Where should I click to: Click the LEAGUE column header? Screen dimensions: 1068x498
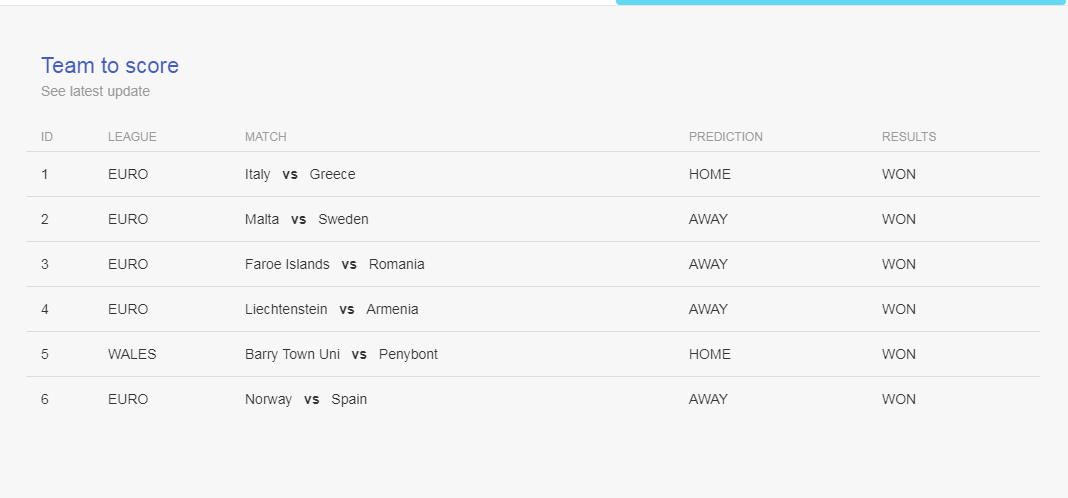tap(132, 137)
